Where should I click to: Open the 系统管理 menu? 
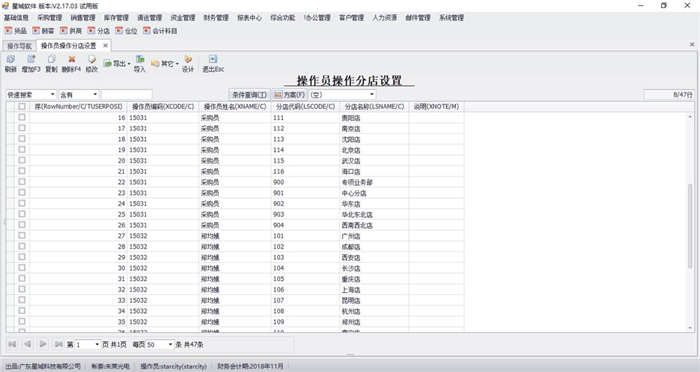(x=451, y=18)
